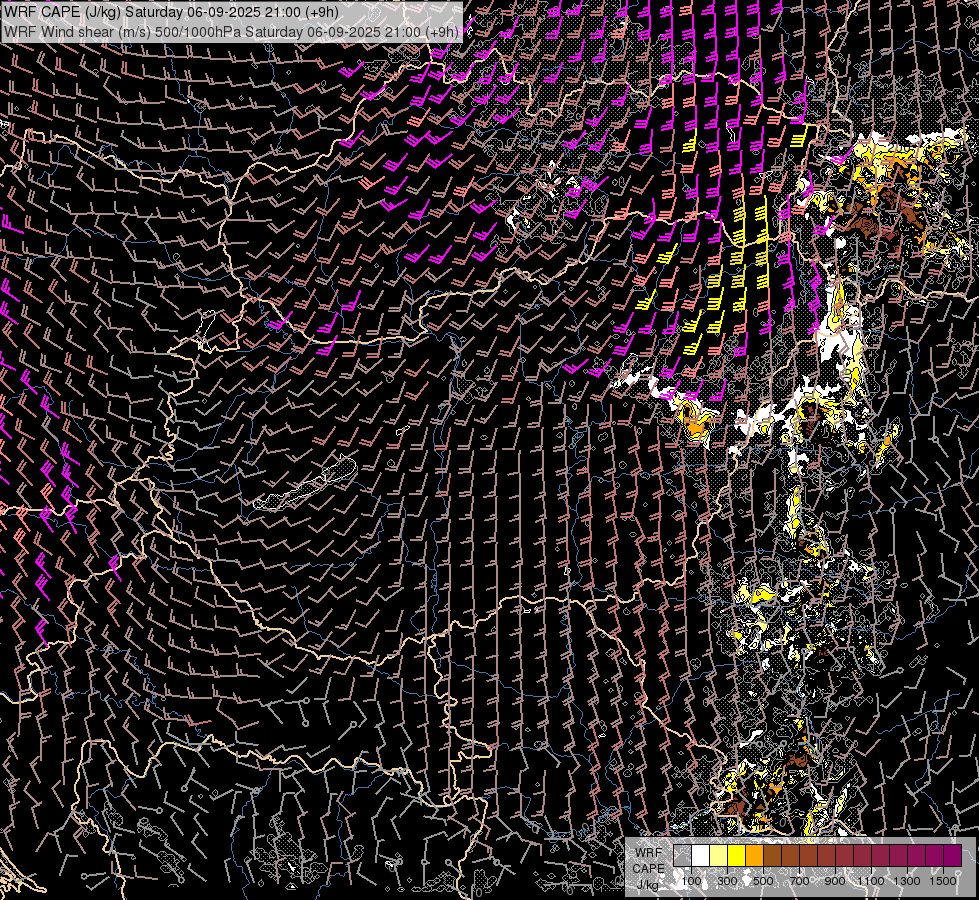Click the 500 legend value
979x900 pixels.
pyautogui.click(x=763, y=881)
